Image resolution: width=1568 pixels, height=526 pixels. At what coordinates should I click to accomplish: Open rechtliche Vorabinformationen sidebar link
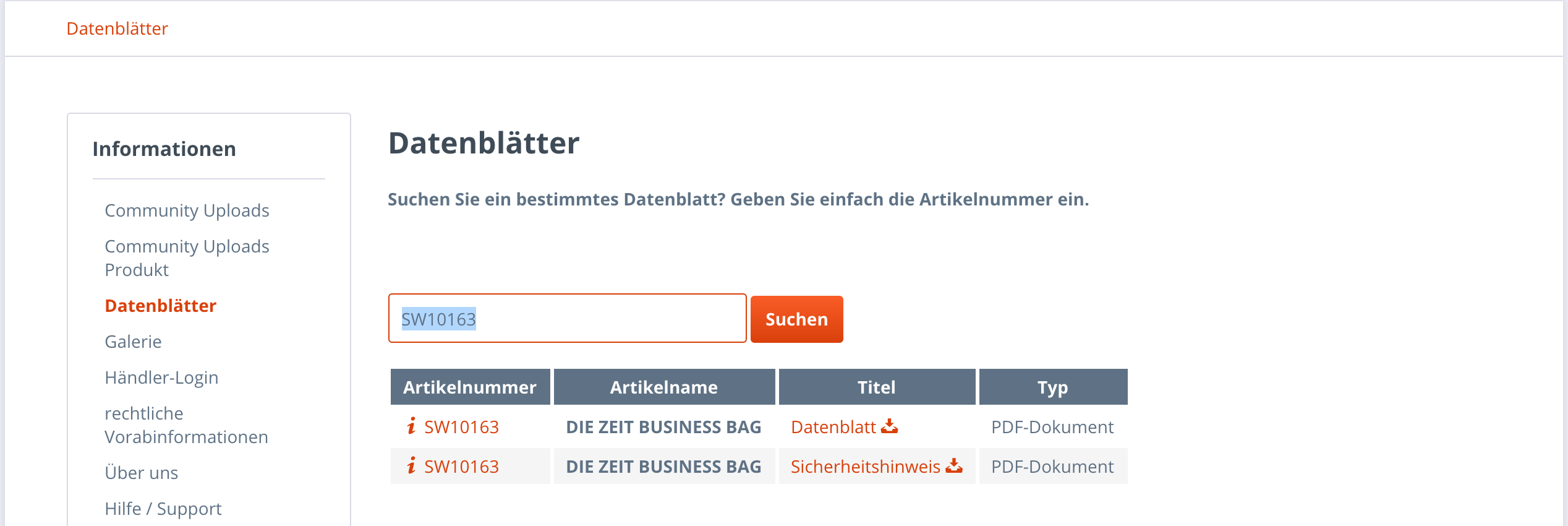click(x=186, y=425)
